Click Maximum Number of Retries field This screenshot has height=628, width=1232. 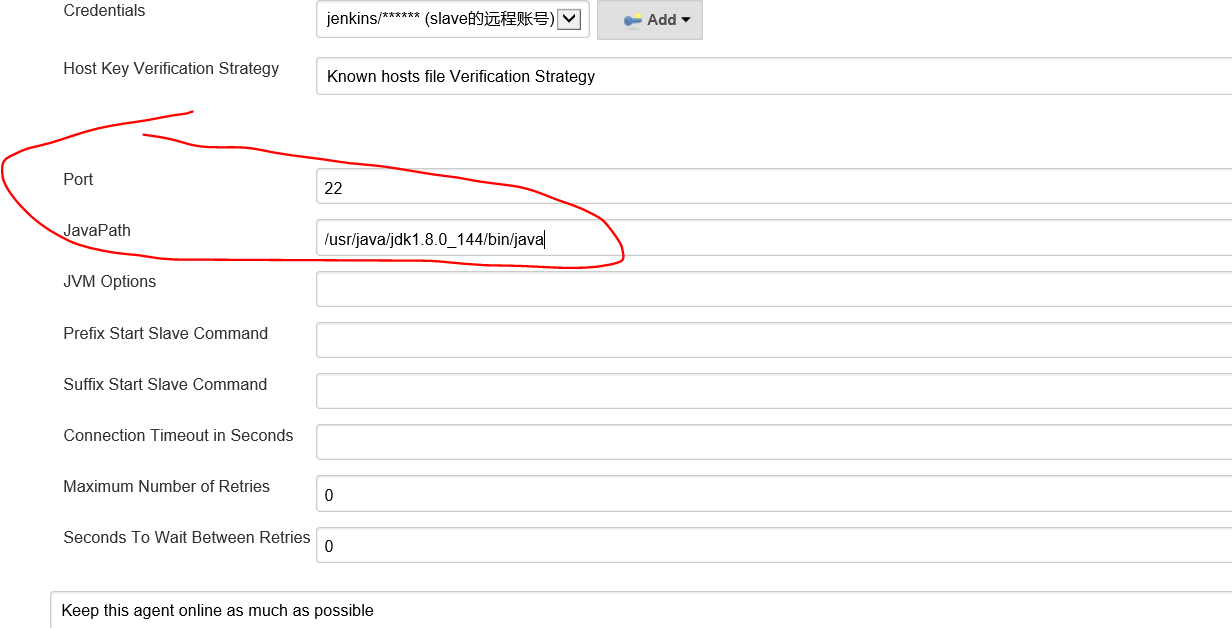tap(774, 494)
